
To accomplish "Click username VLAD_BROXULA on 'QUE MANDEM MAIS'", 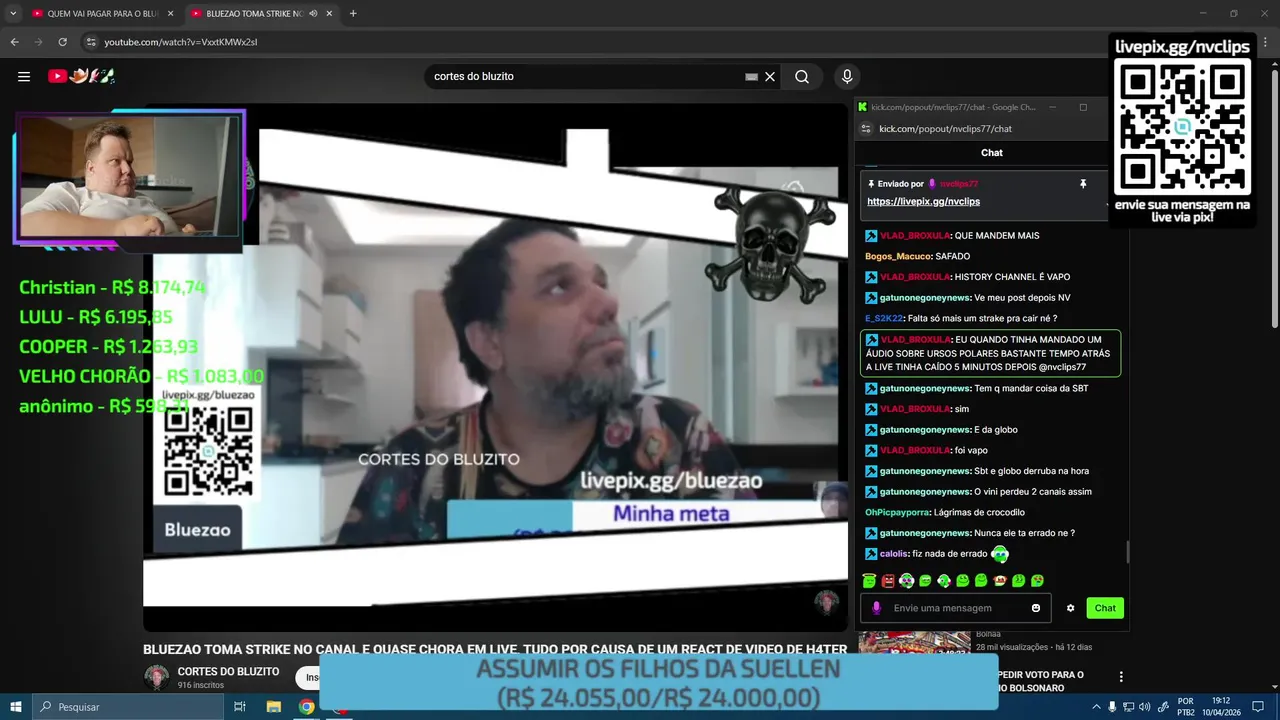I will point(915,236).
